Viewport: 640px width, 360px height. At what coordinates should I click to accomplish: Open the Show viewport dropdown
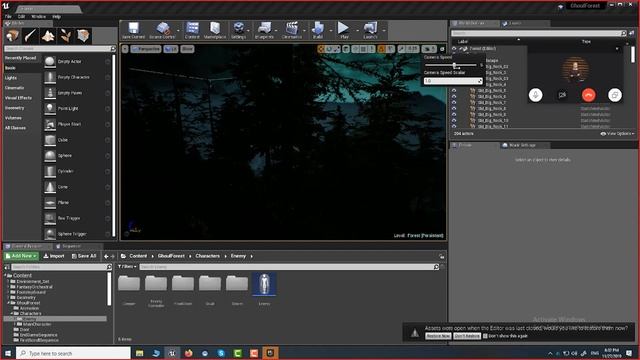tap(187, 49)
